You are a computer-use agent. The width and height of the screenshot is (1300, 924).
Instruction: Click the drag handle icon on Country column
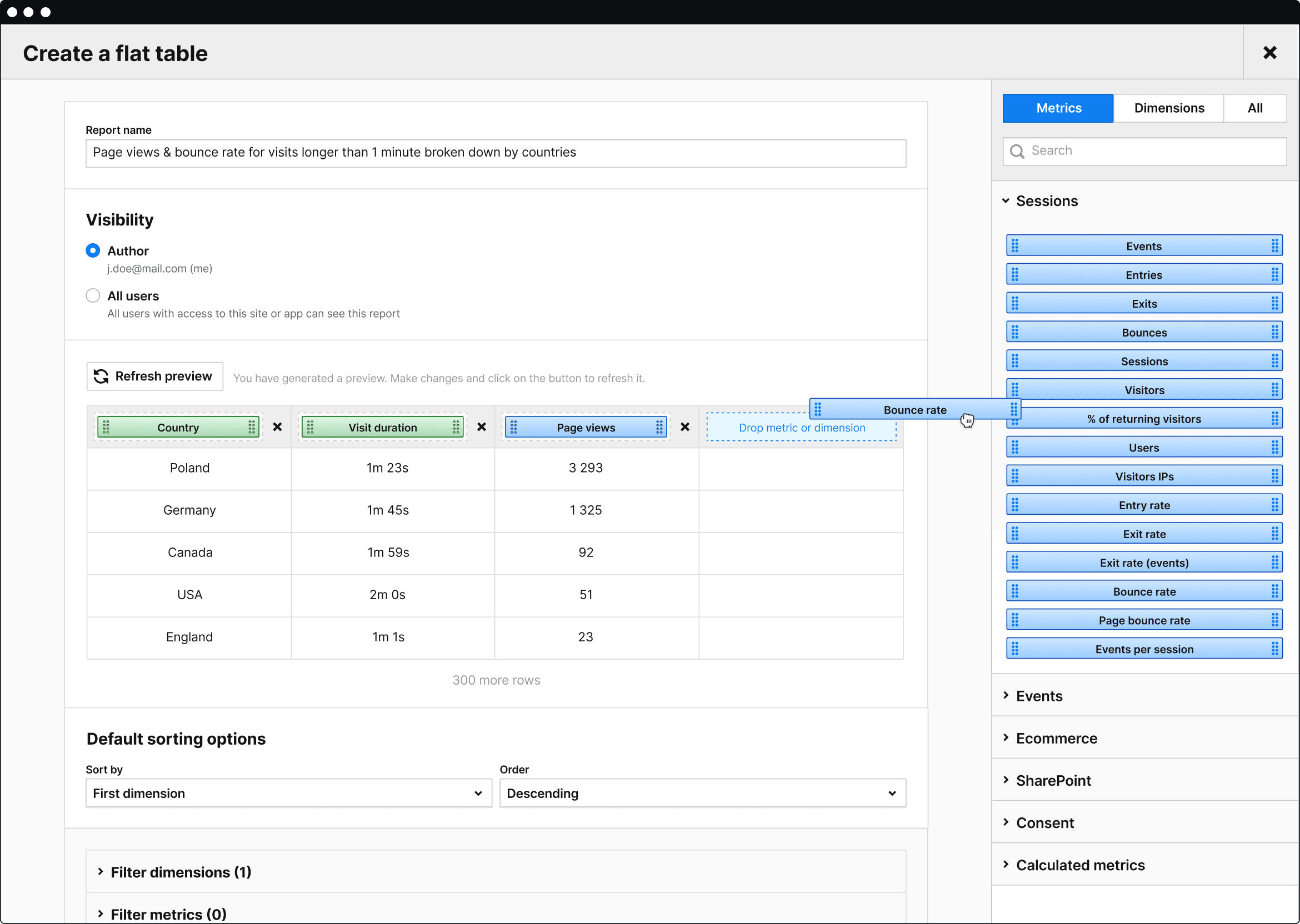(x=108, y=427)
